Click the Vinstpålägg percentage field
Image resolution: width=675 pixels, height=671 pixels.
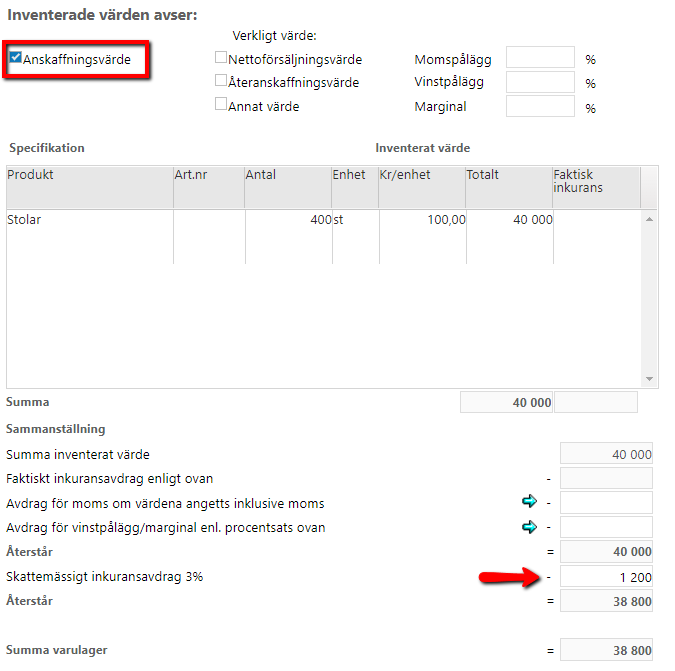(540, 82)
